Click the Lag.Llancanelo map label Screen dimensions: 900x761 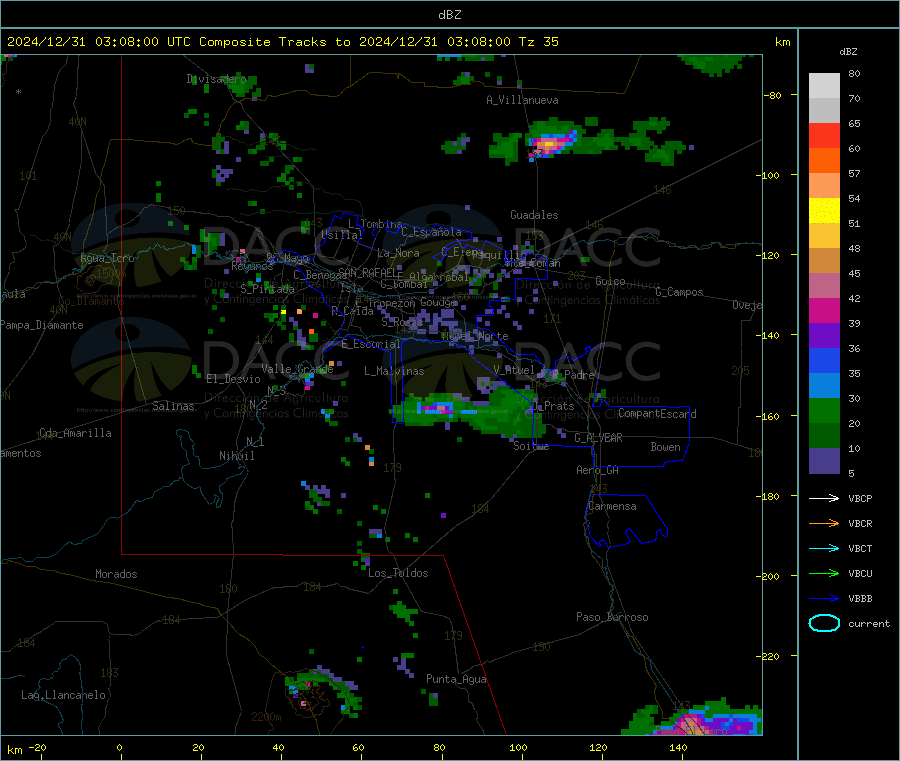[x=63, y=695]
